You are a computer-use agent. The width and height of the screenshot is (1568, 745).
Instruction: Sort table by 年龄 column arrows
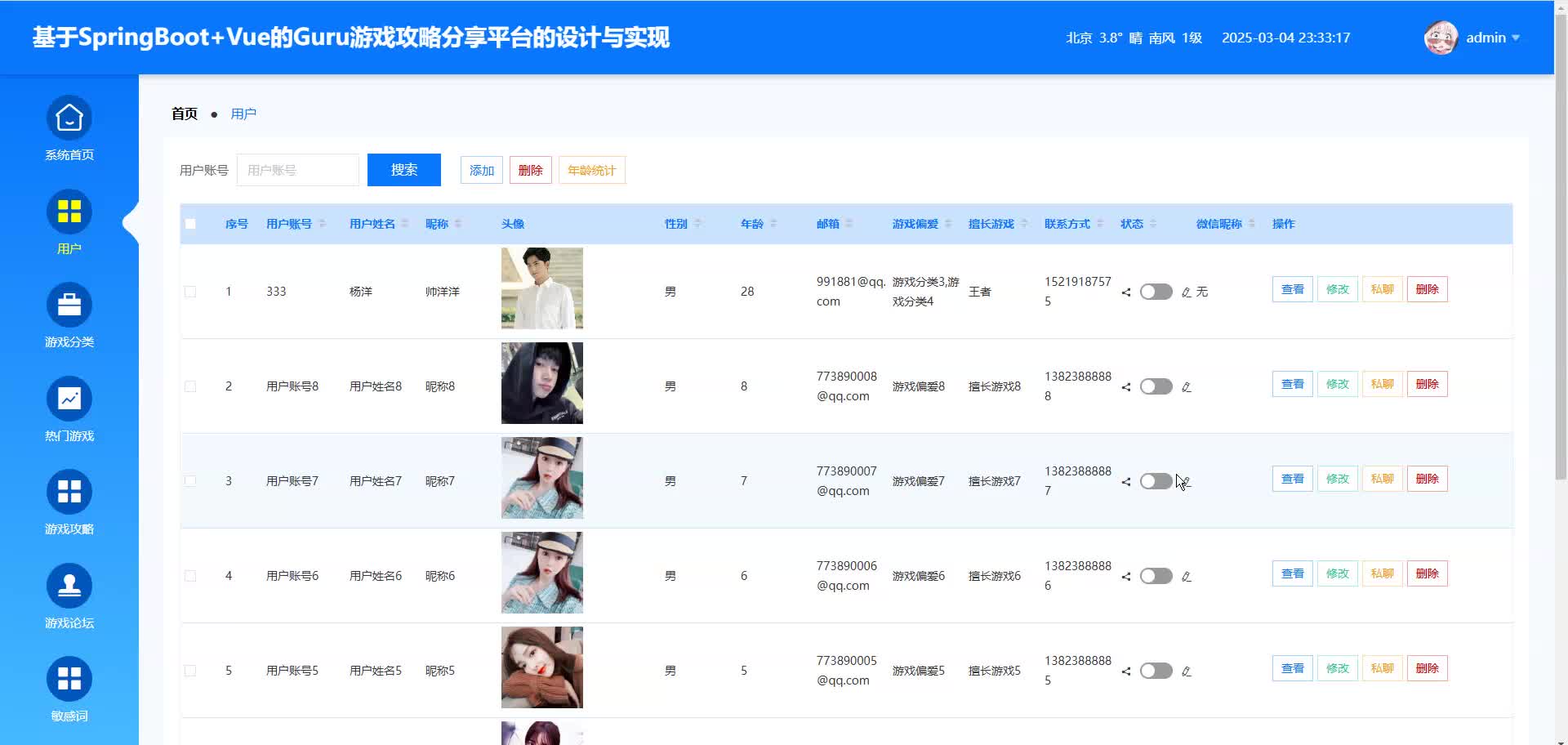click(x=773, y=224)
